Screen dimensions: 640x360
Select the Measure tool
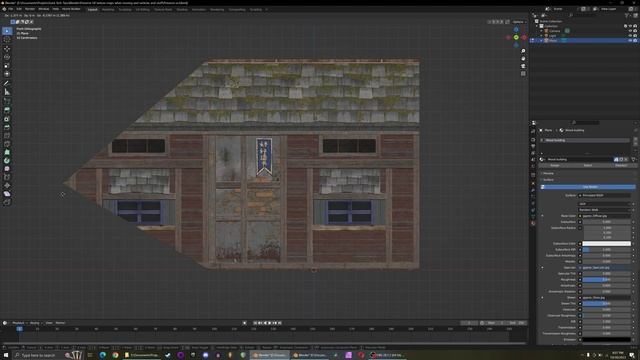[x=7, y=92]
